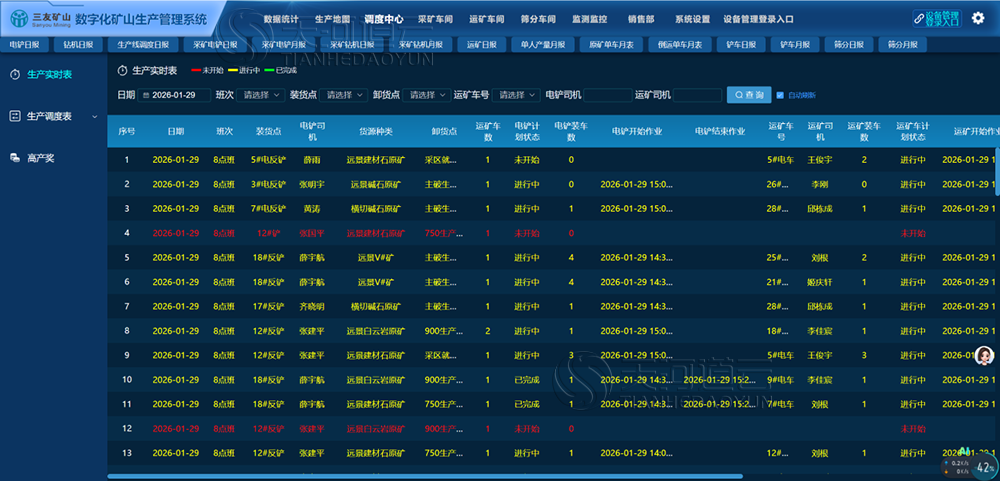Select 高产奖 in the sidebar
1000x481 pixels.
coord(41,158)
